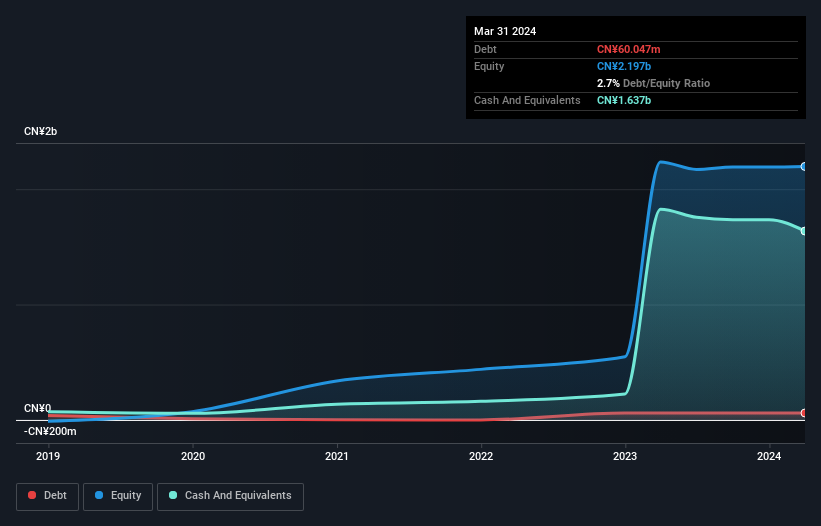The image size is (821, 526).
Task: Click the CN¥2b y-axis label
Action: point(40,131)
